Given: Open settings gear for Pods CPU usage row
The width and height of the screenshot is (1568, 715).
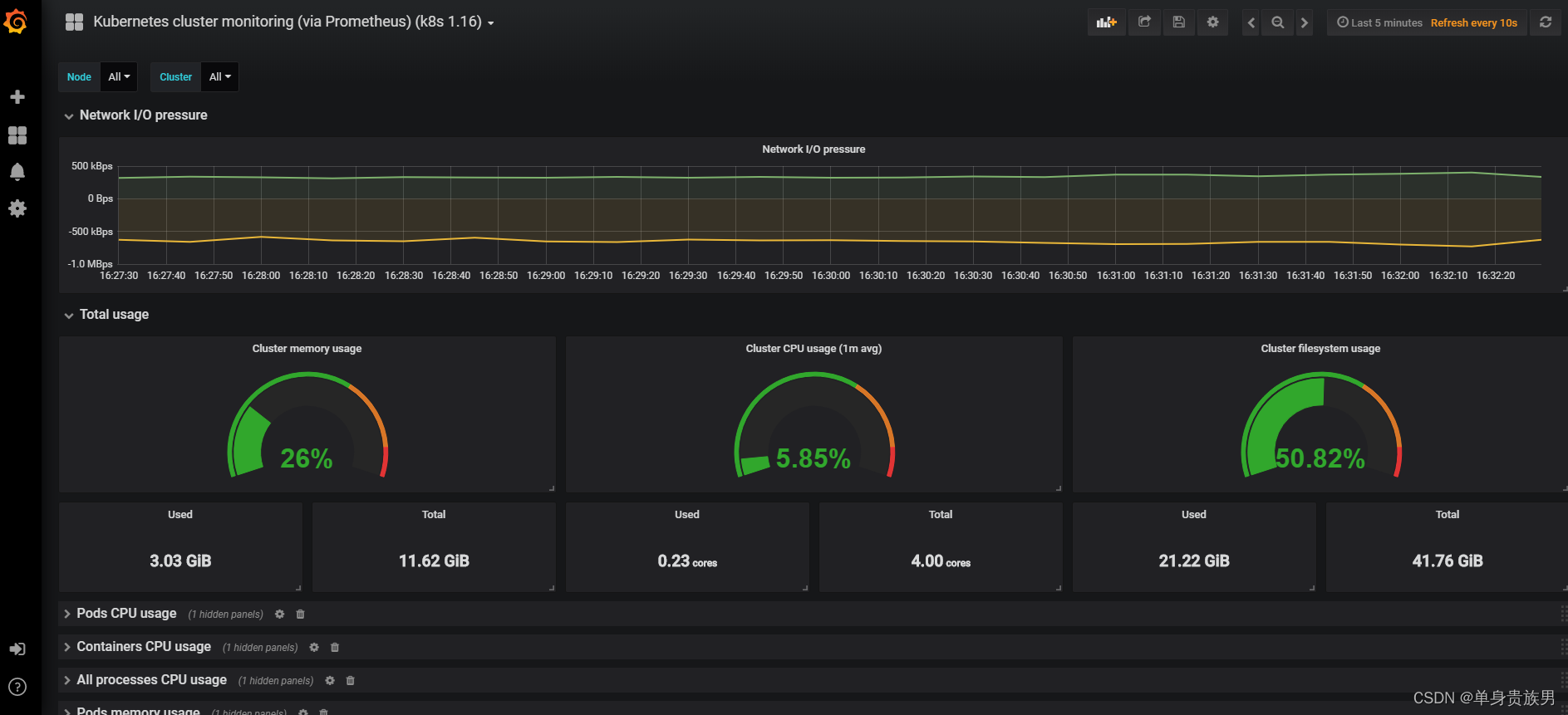Looking at the screenshot, I should point(280,615).
